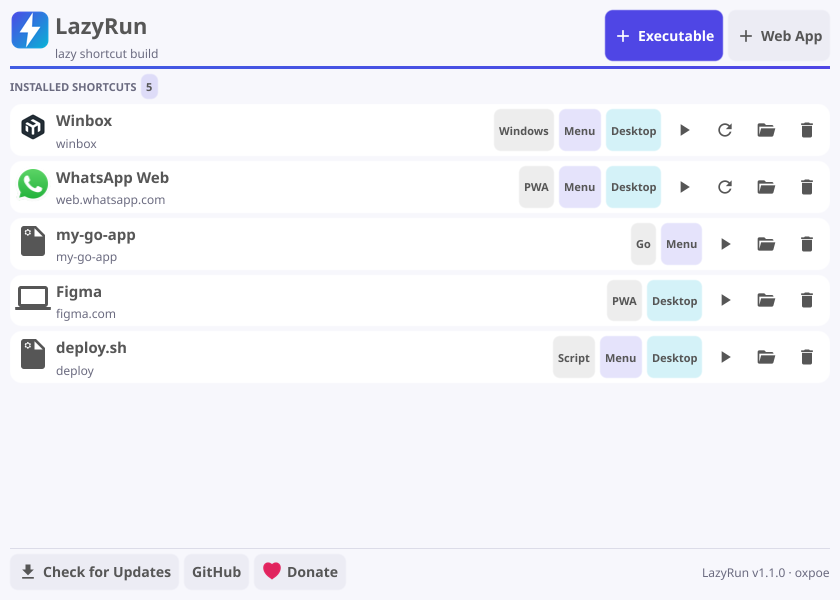Delete the my-go-app shortcut
Viewport: 840px width, 600px height.
[x=807, y=244]
